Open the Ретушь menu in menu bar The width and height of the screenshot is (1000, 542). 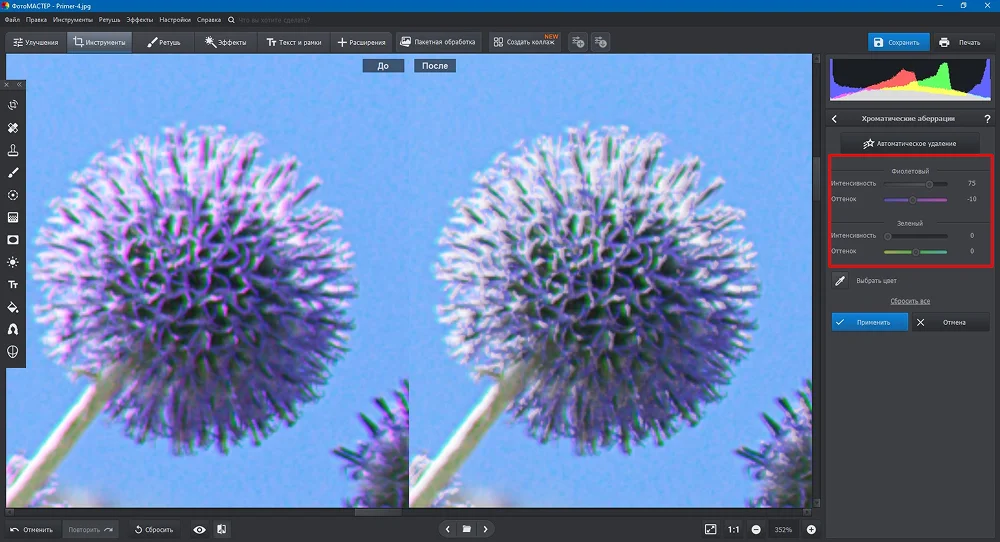point(109,20)
